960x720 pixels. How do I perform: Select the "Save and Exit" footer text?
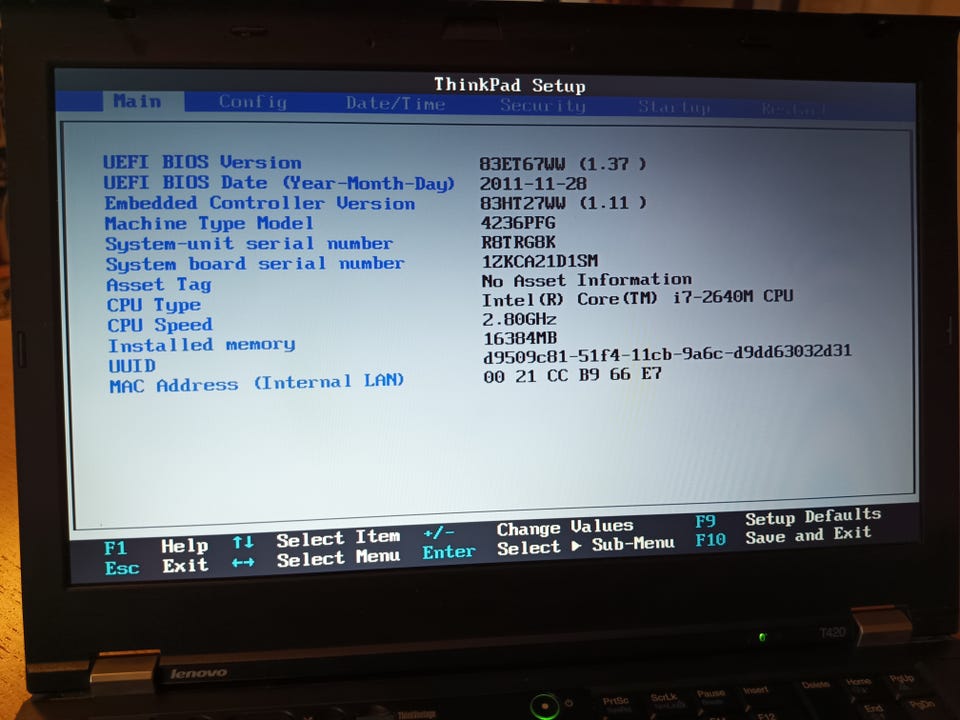click(x=808, y=535)
